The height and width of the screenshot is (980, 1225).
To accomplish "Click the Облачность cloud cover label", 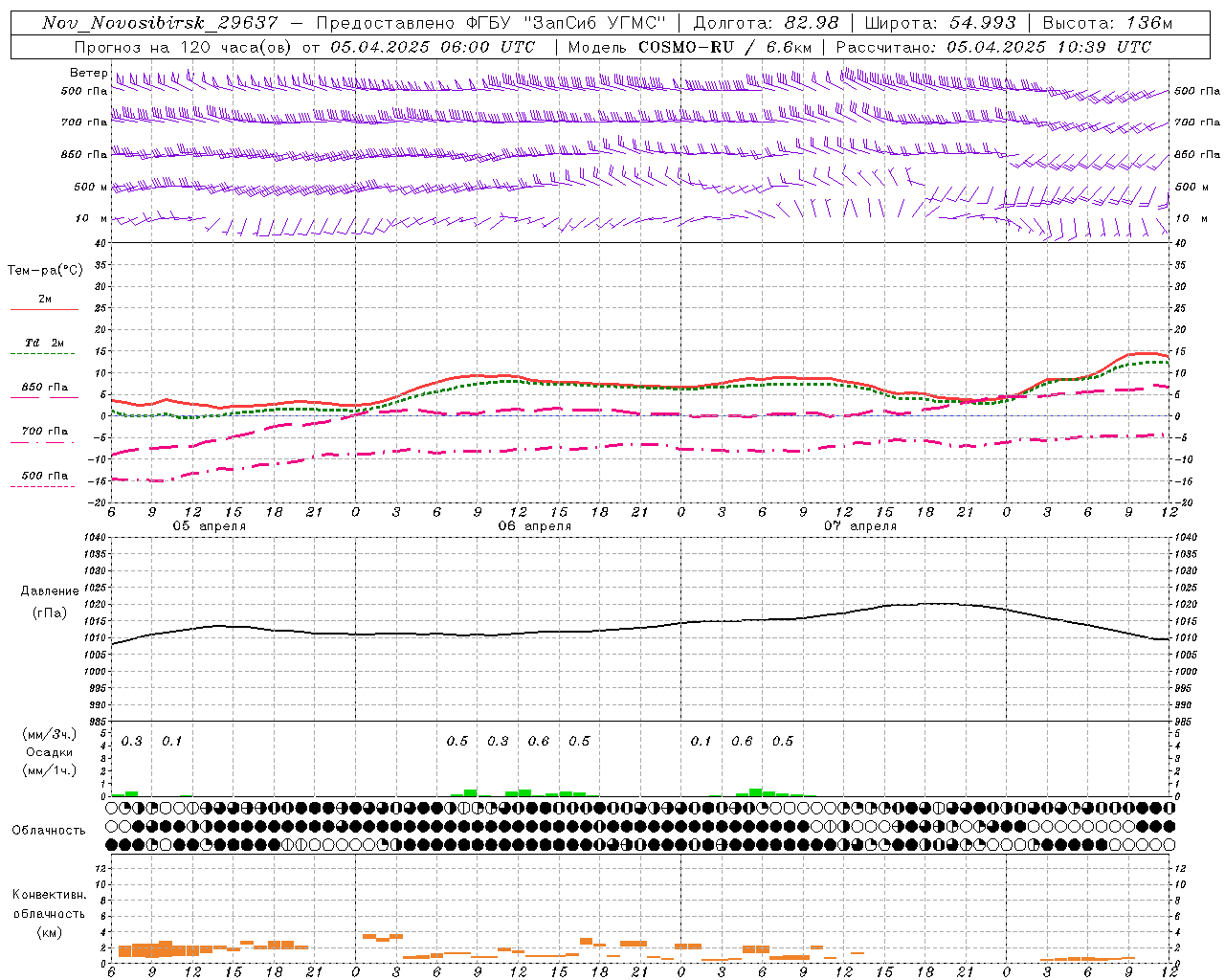I will pos(49,831).
